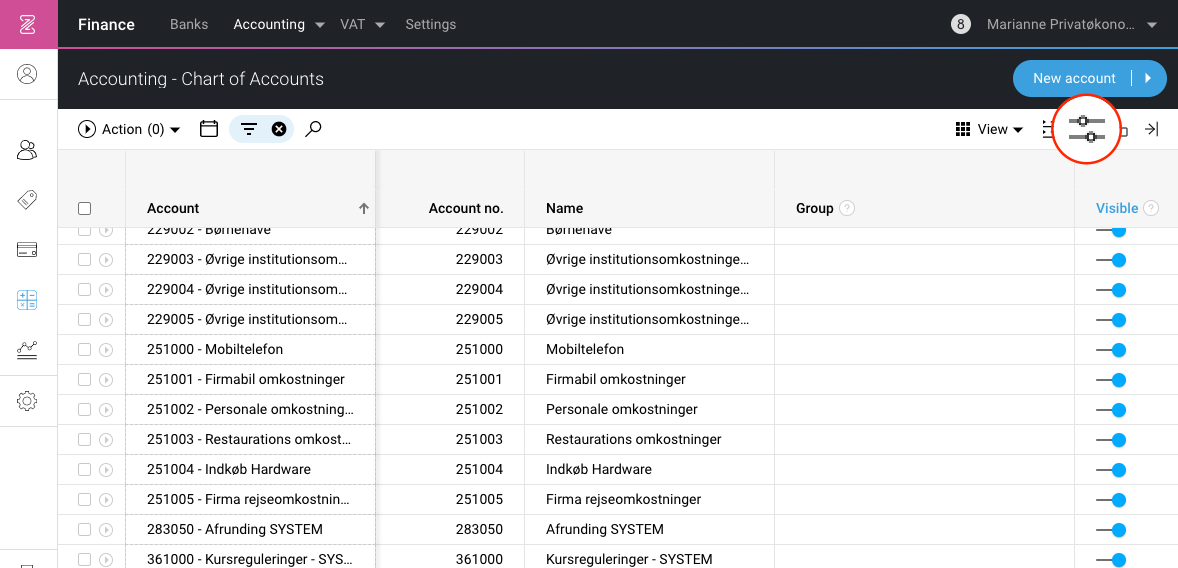Open the contacts people icon in sidebar
Screen dimensions: 1178x568
pyautogui.click(x=27, y=150)
